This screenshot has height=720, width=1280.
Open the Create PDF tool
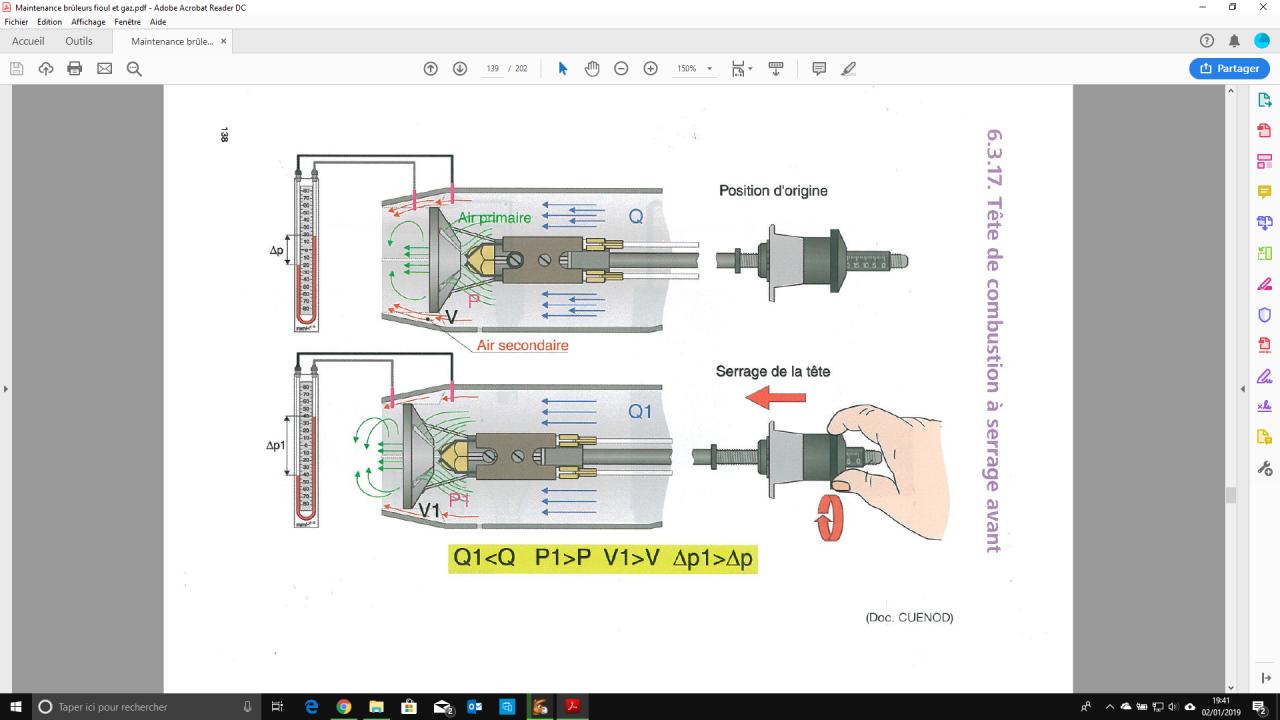pos(1264,131)
